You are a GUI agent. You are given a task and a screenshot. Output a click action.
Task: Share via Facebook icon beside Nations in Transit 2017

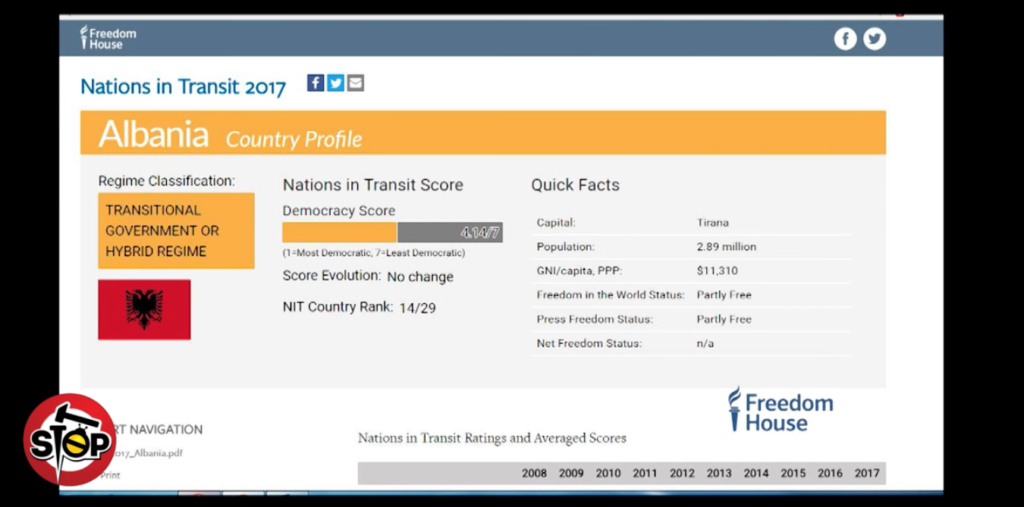[315, 83]
